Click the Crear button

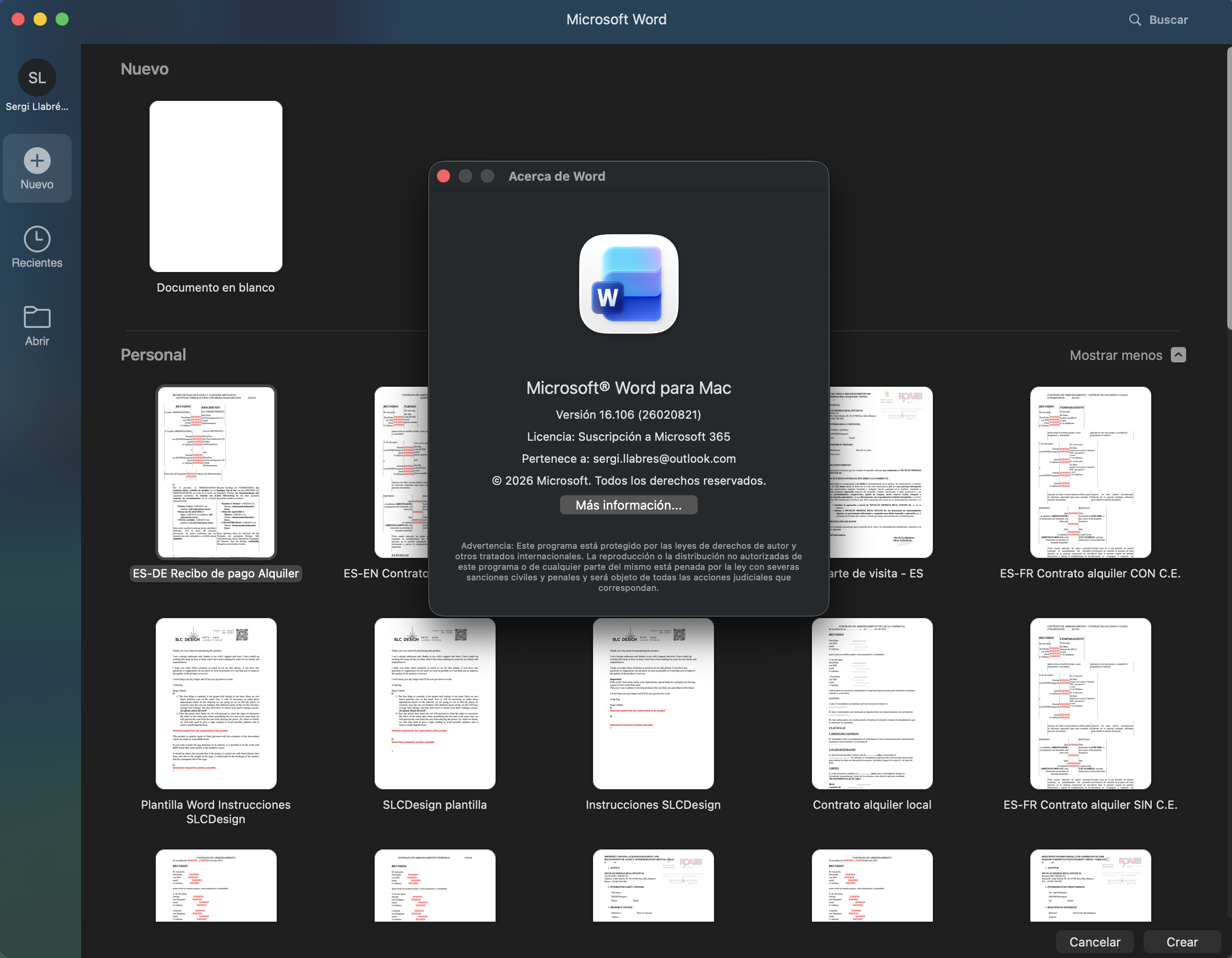(x=1182, y=942)
